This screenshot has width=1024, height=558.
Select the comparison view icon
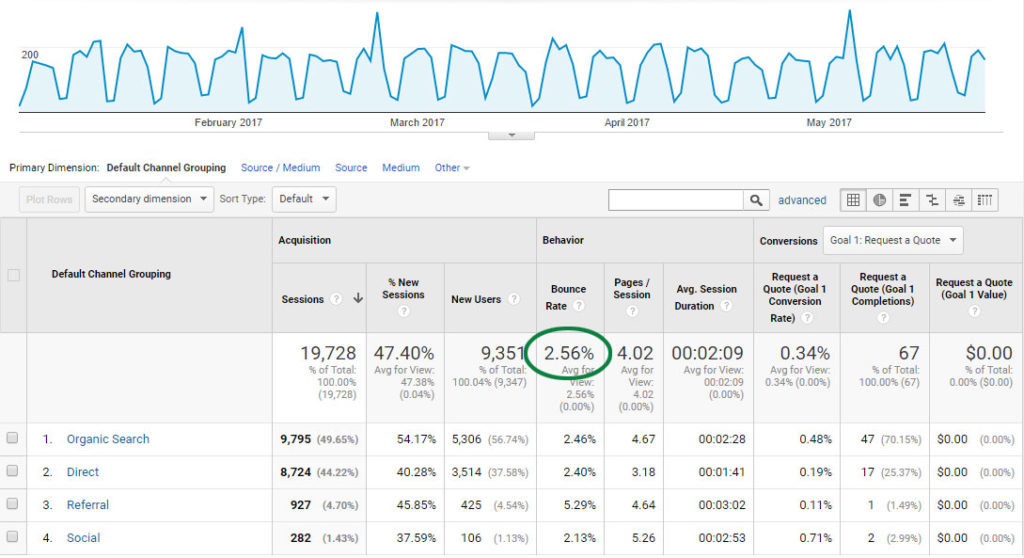coord(932,200)
